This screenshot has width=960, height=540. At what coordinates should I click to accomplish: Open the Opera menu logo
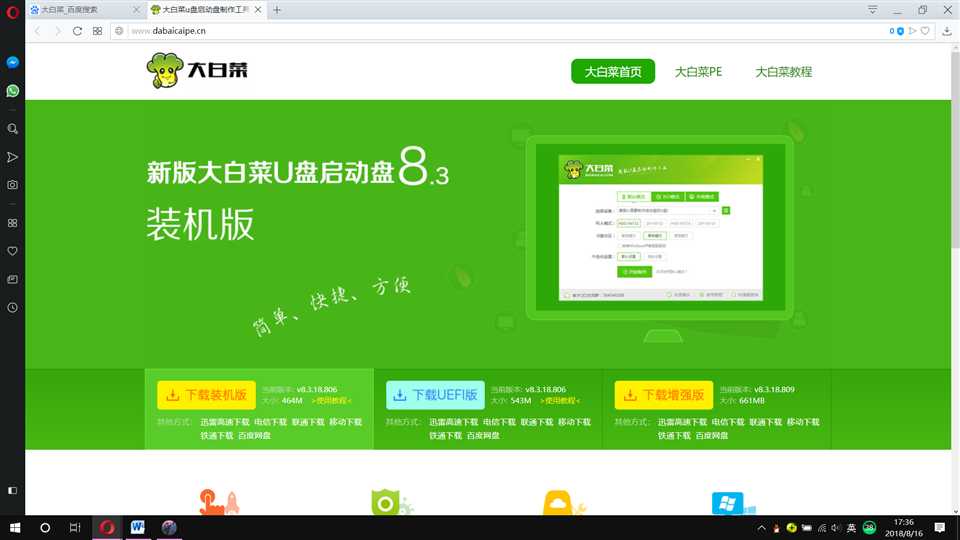(x=12, y=12)
